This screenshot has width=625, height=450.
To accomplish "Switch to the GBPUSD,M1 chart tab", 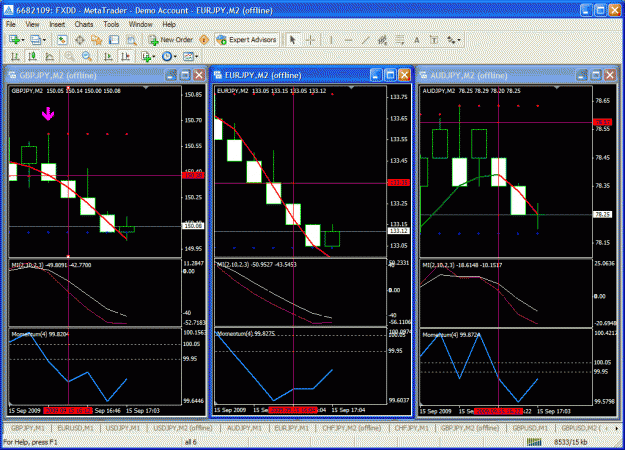I will click(x=530, y=428).
